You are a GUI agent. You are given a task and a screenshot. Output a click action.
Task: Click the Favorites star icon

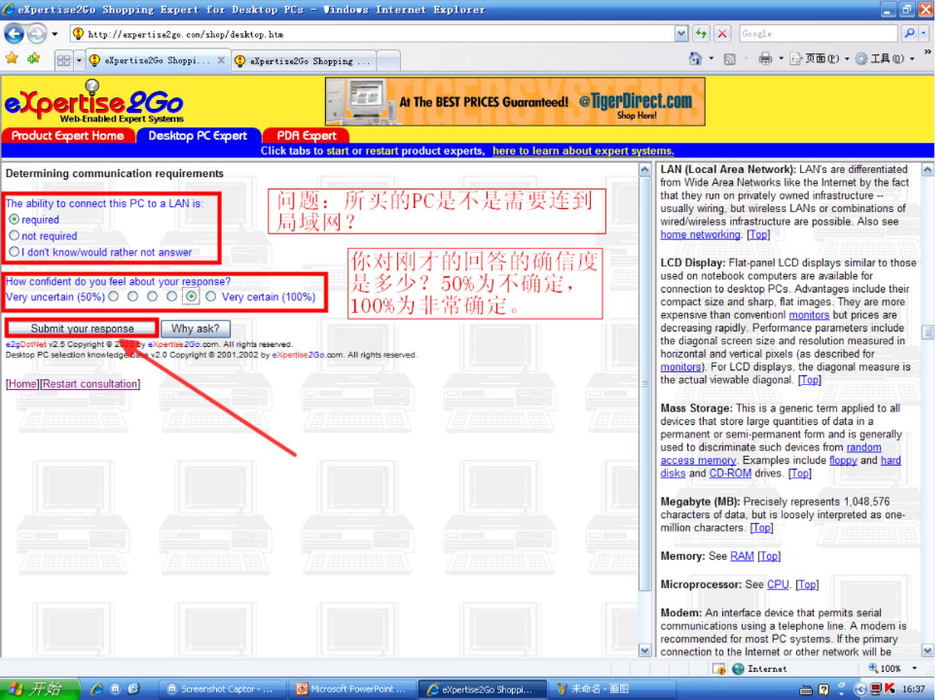pos(12,60)
